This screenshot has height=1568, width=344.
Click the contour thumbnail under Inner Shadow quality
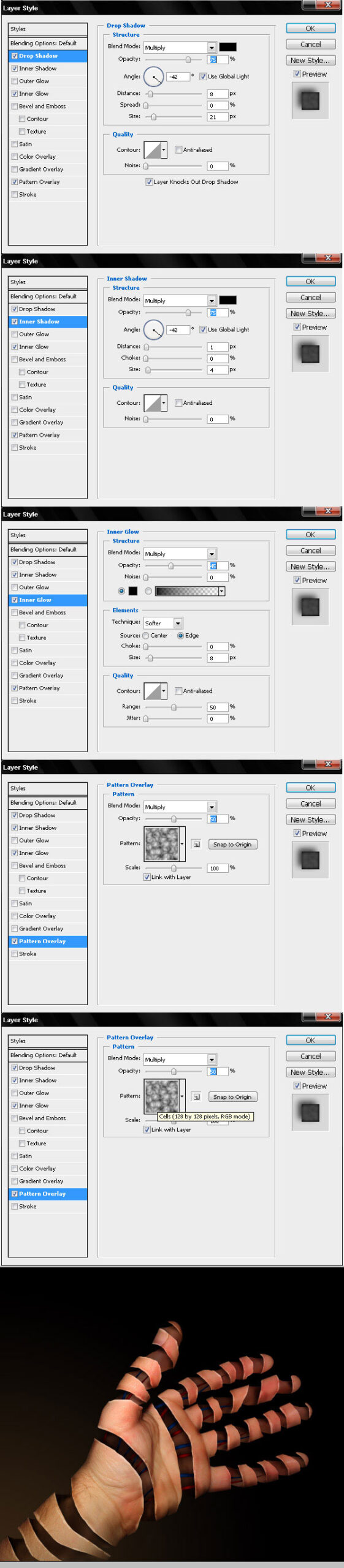tap(152, 402)
